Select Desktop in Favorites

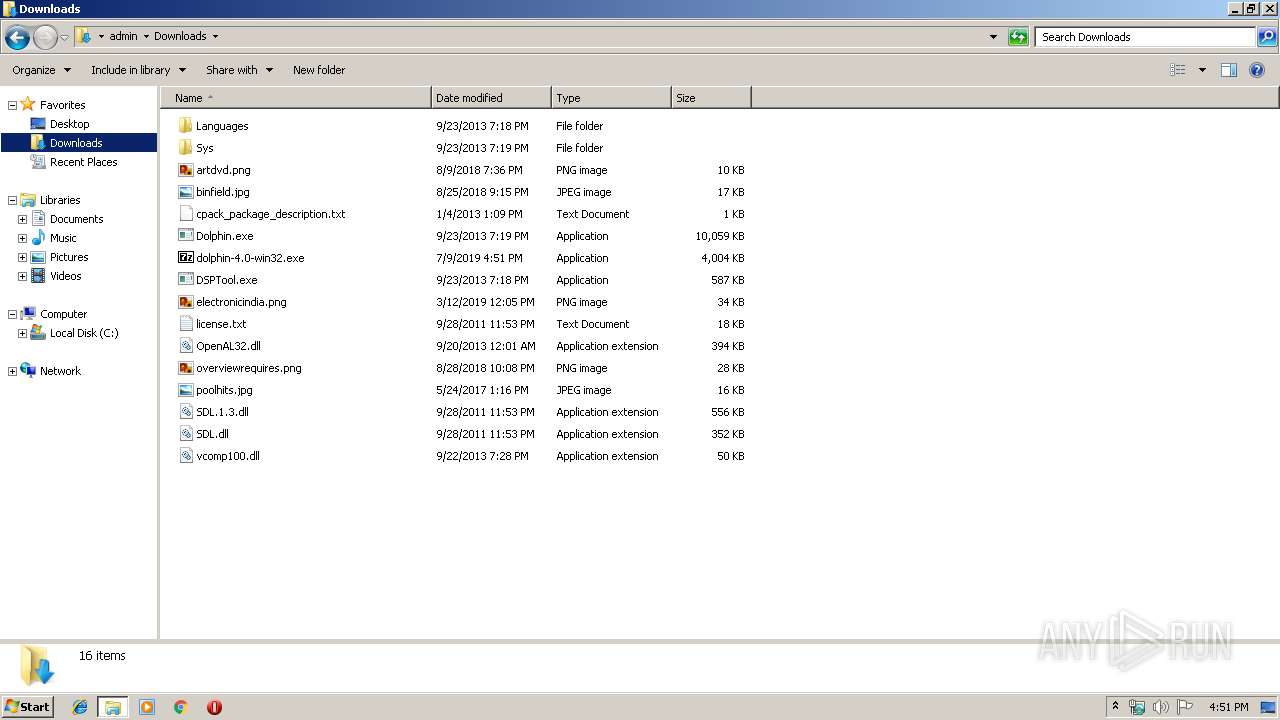[69, 124]
